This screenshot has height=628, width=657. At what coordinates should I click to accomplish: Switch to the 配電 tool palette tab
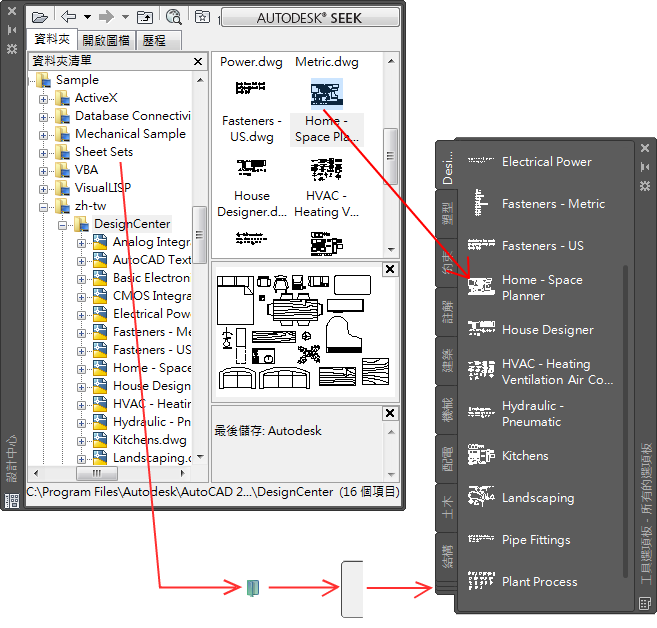coord(447,459)
